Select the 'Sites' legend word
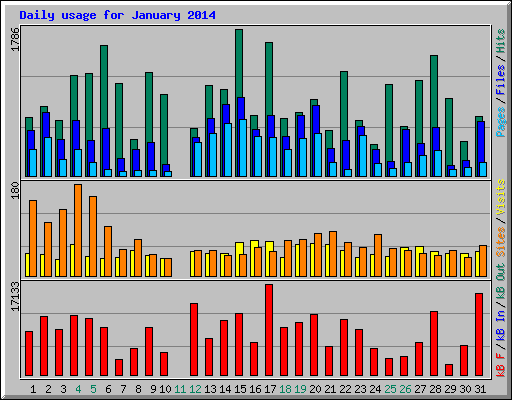 click(x=501, y=242)
